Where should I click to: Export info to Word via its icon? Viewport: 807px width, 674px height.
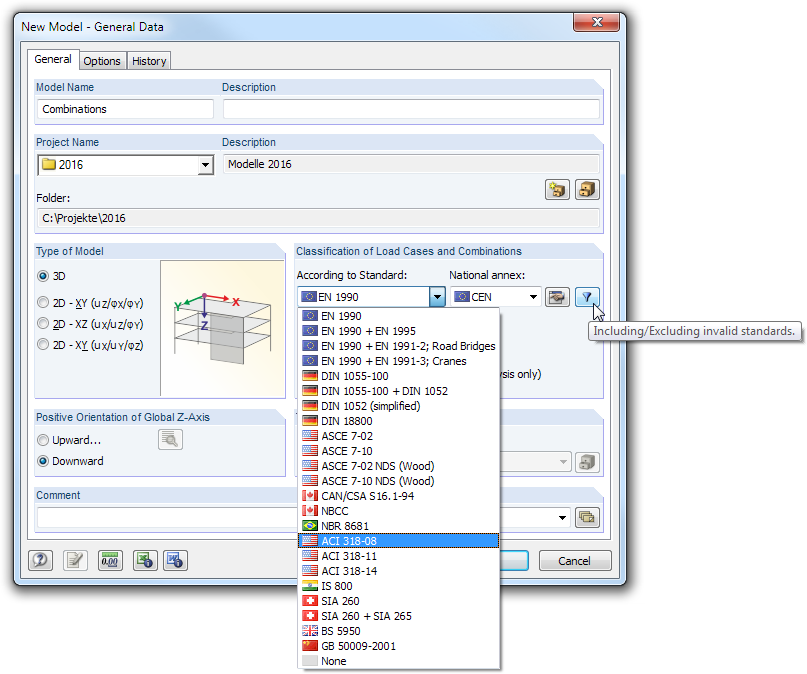(x=175, y=560)
